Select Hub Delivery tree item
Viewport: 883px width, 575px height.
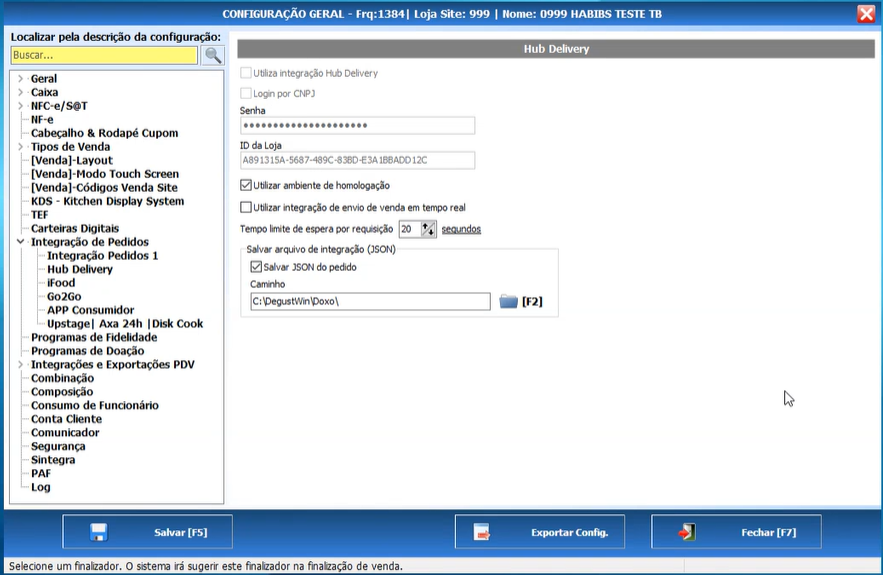tap(80, 269)
